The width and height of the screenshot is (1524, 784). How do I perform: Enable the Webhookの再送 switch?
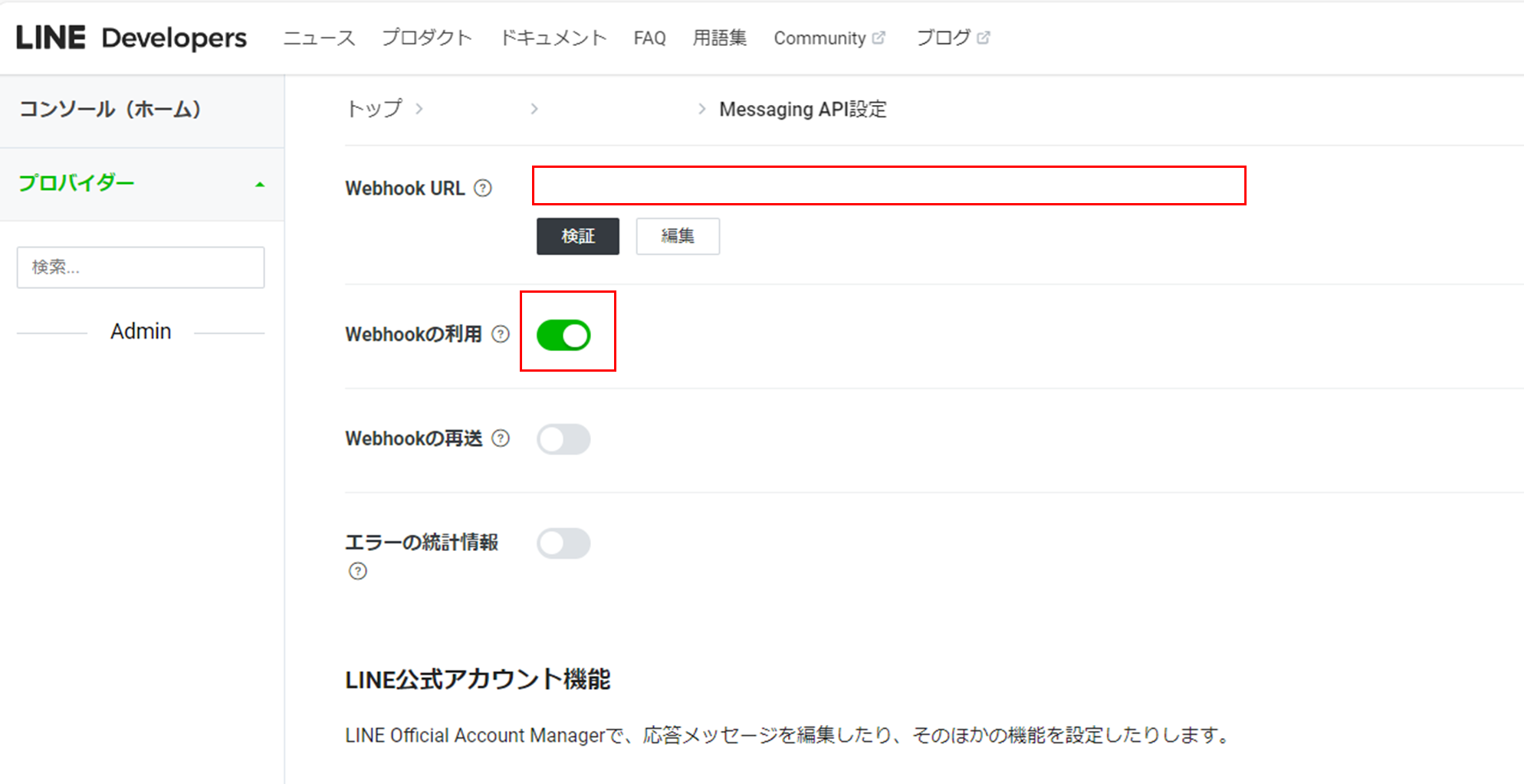[563, 439]
